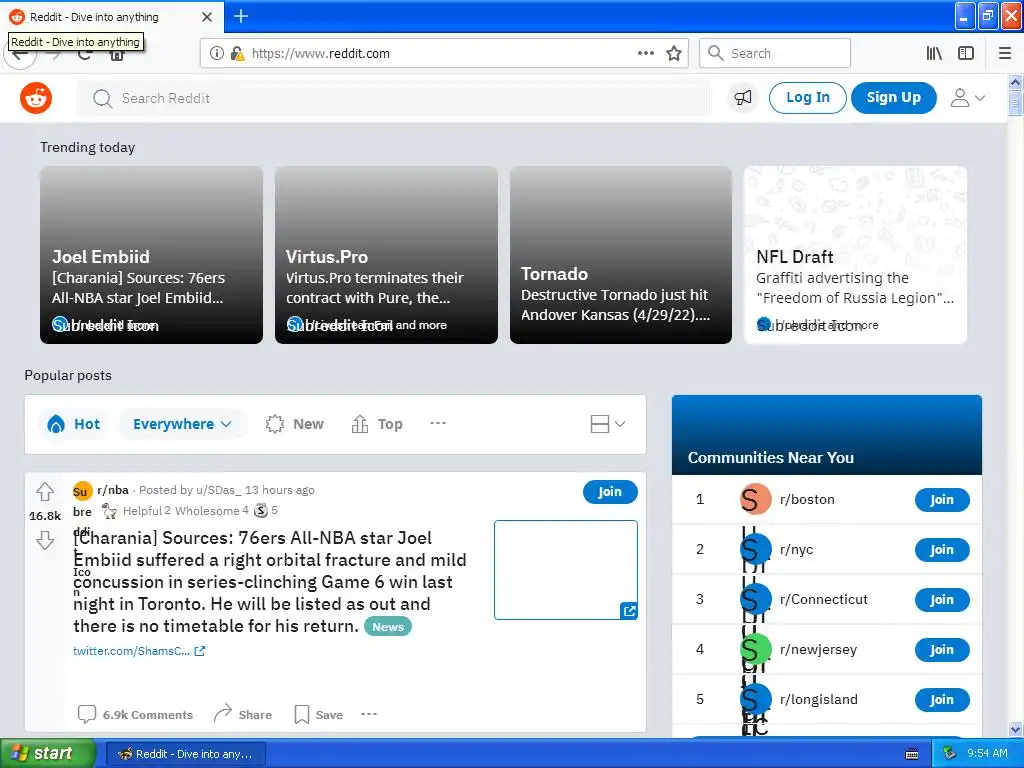Open the user profile dropdown menu
The width and height of the screenshot is (1024, 768).
967,98
